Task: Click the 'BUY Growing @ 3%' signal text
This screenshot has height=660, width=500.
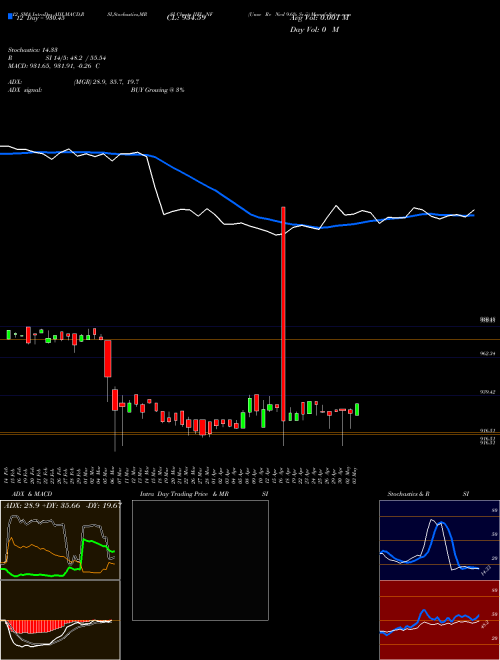Action: (157, 90)
